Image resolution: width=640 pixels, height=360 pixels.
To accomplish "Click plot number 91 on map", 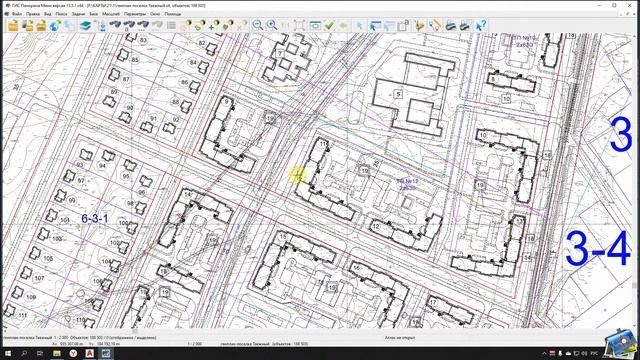I will 153,118.
